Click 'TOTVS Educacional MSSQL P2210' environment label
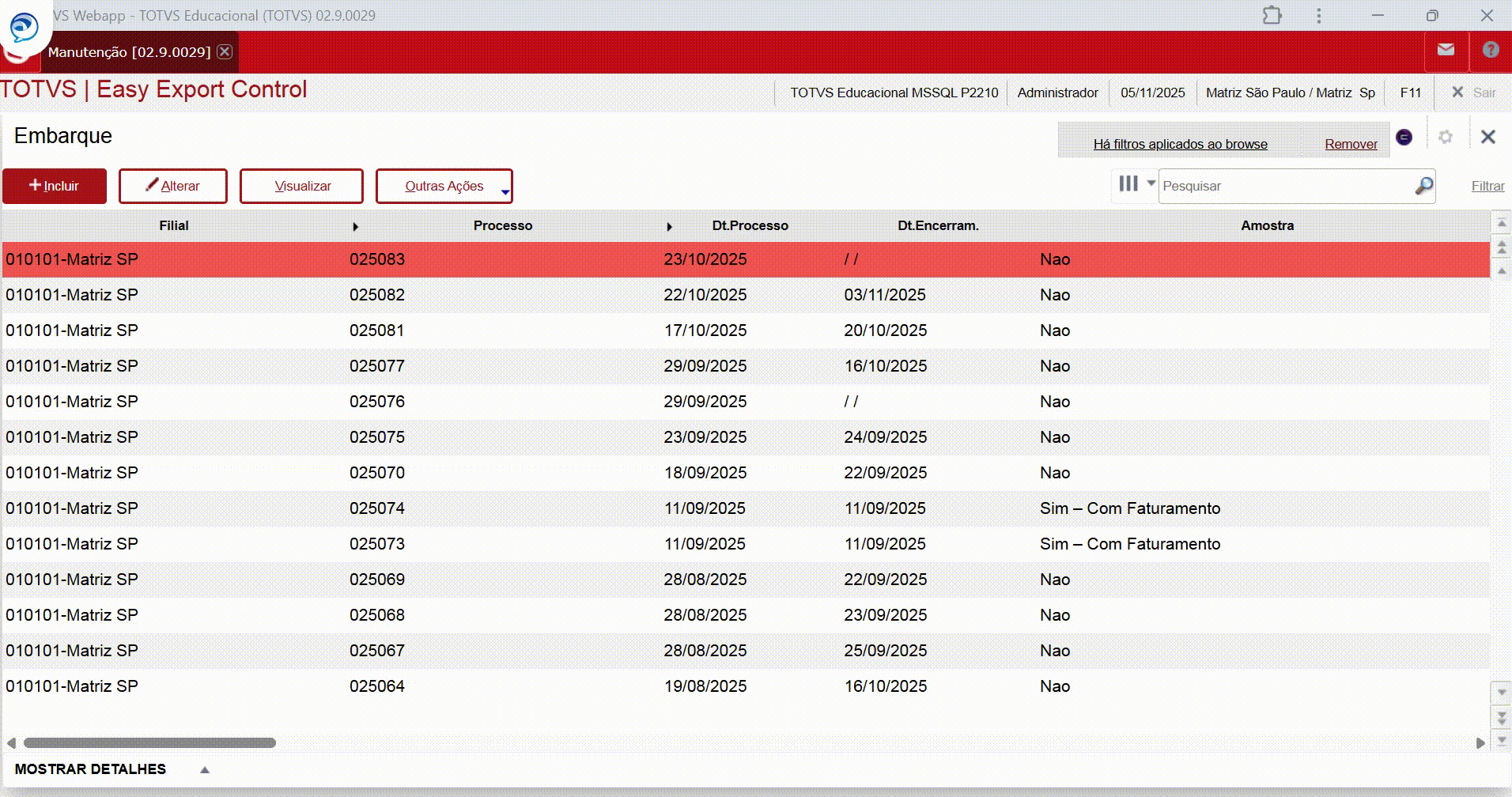The height and width of the screenshot is (797, 1512). [x=894, y=93]
